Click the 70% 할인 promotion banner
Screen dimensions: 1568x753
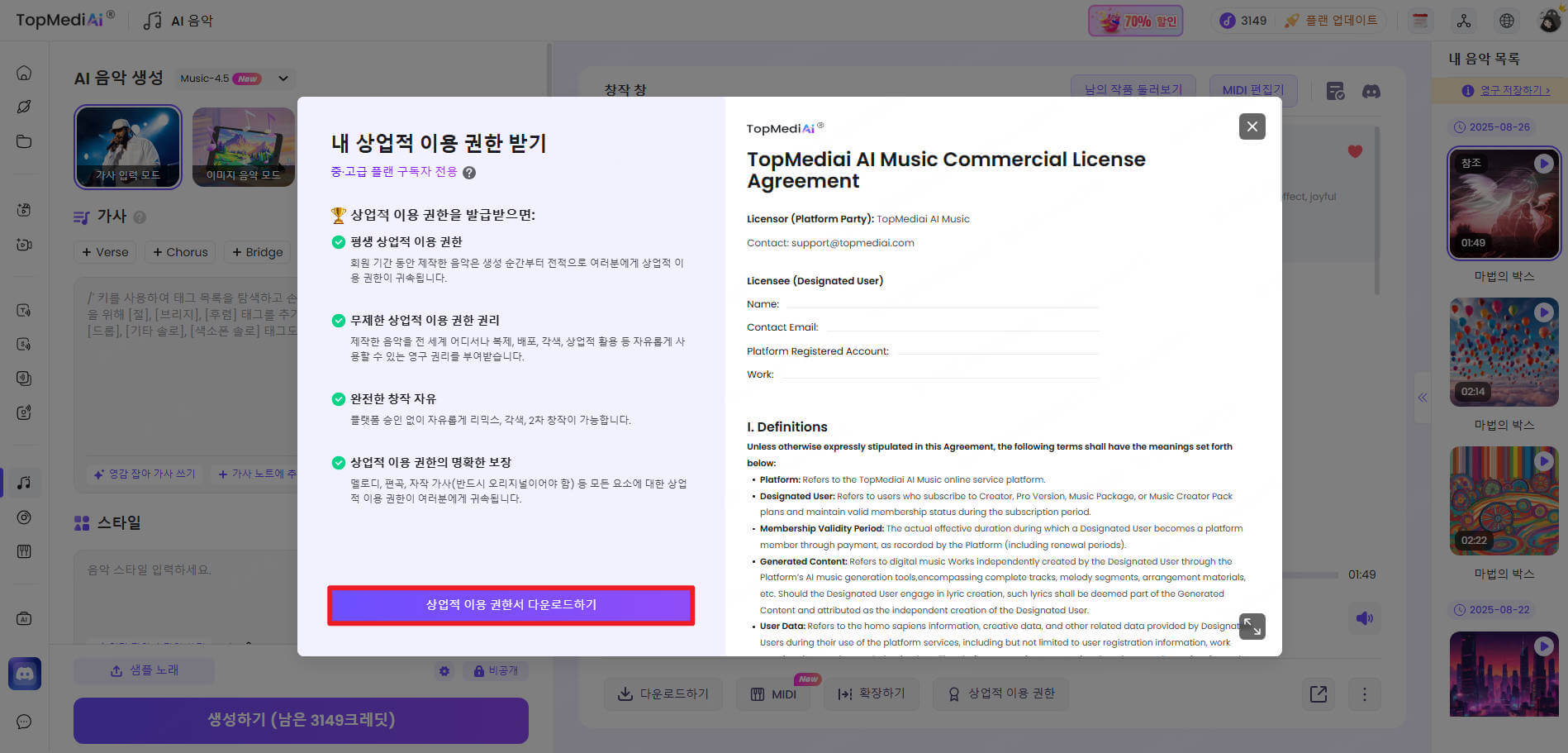(x=1135, y=21)
